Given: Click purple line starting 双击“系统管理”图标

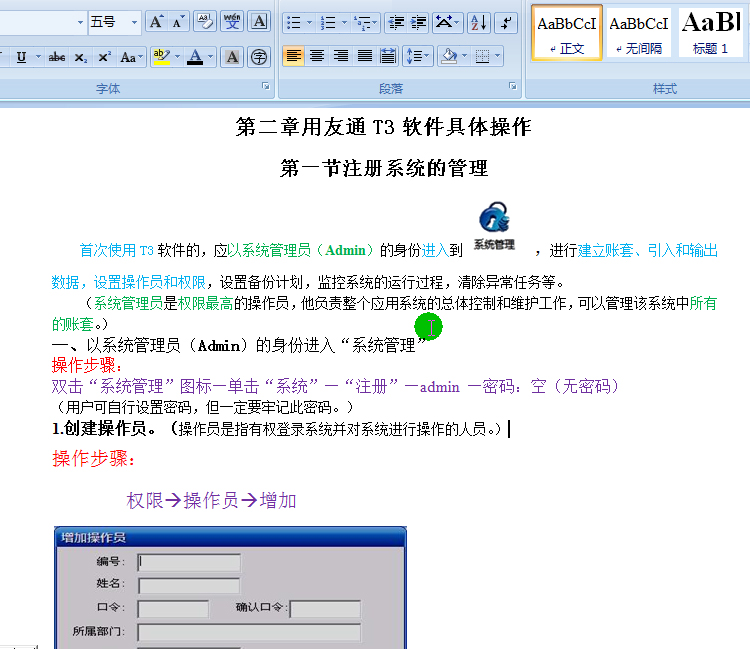Looking at the screenshot, I should 336,386.
